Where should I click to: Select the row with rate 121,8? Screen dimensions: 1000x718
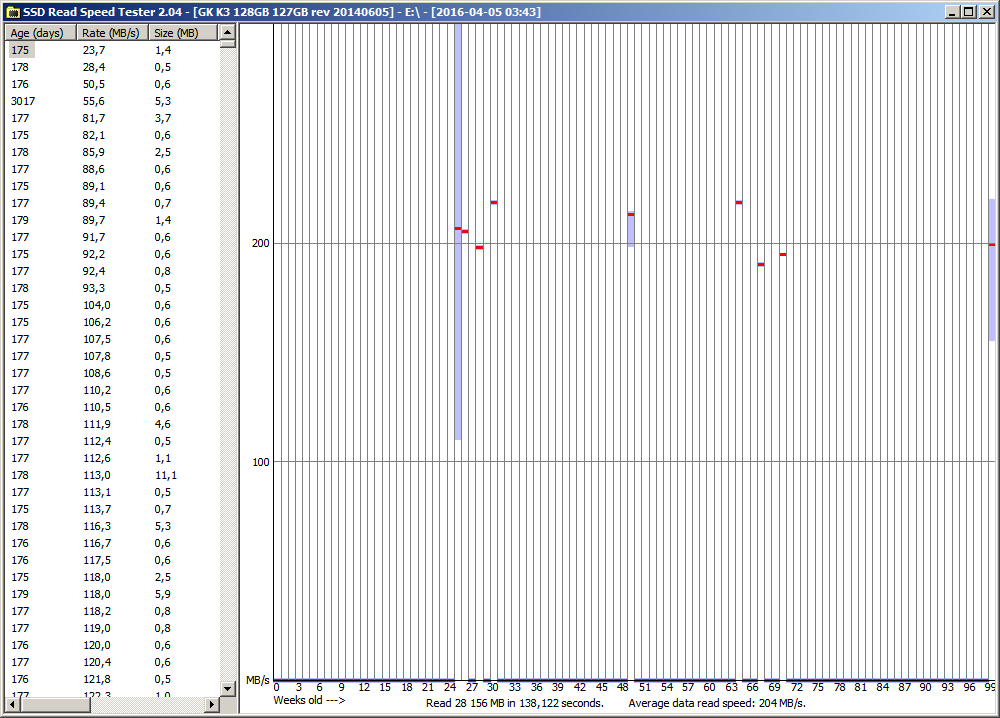click(x=112, y=679)
